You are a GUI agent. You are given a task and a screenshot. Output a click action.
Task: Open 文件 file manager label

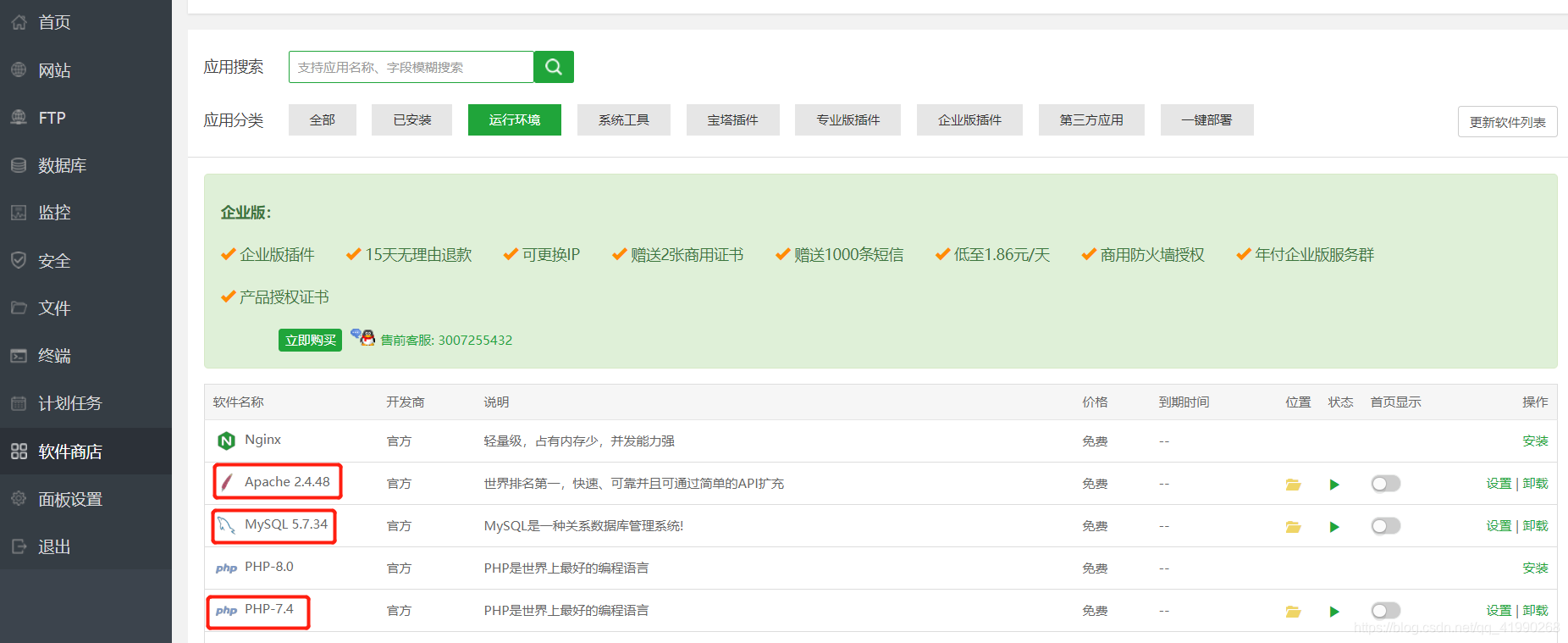tap(54, 308)
